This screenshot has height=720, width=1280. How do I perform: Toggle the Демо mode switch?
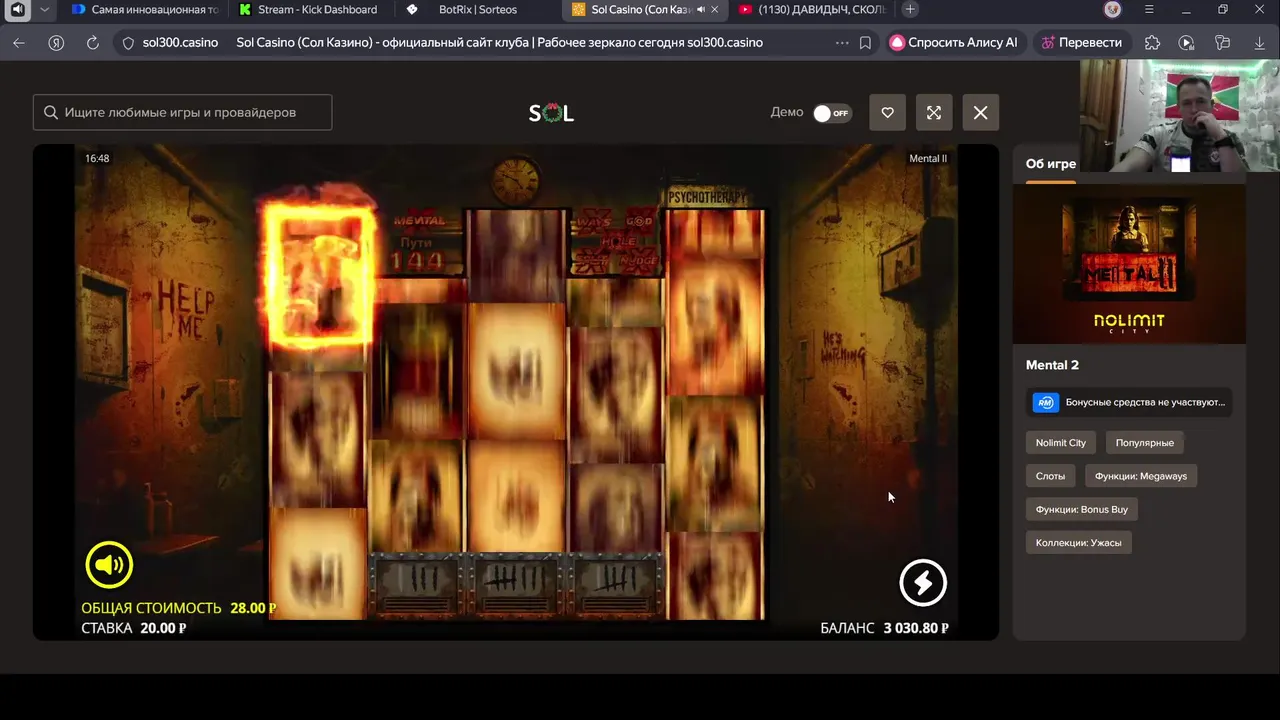pyautogui.click(x=832, y=113)
